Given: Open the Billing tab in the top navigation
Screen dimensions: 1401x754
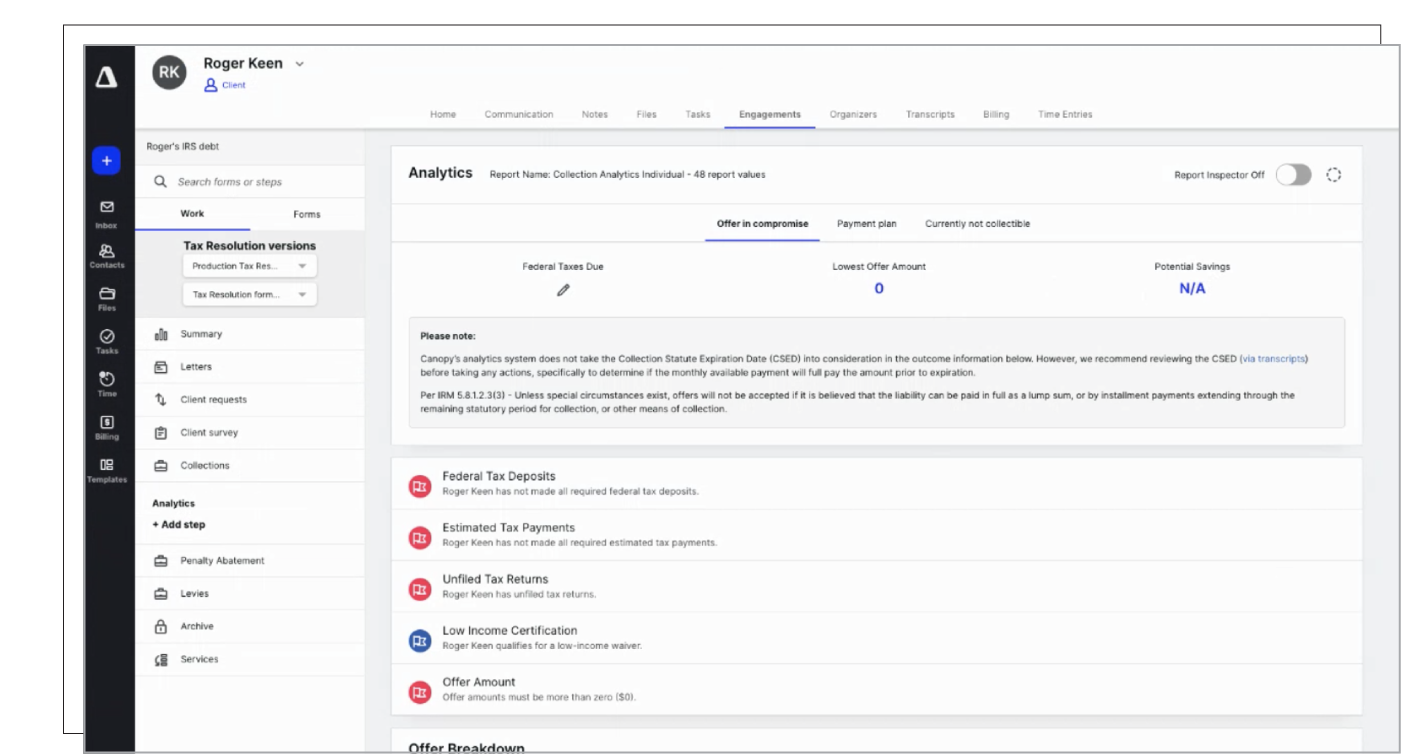Looking at the screenshot, I should (996, 114).
